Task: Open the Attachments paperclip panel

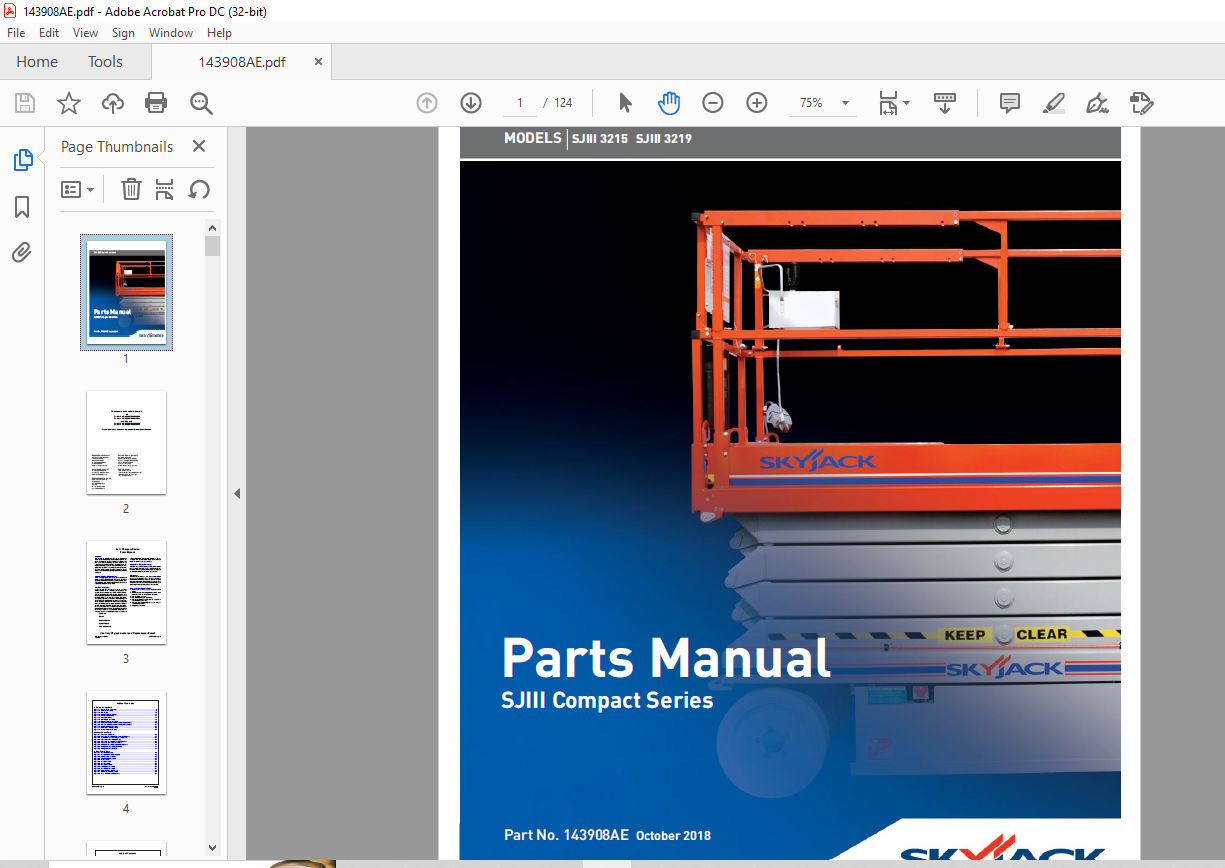Action: coord(22,252)
